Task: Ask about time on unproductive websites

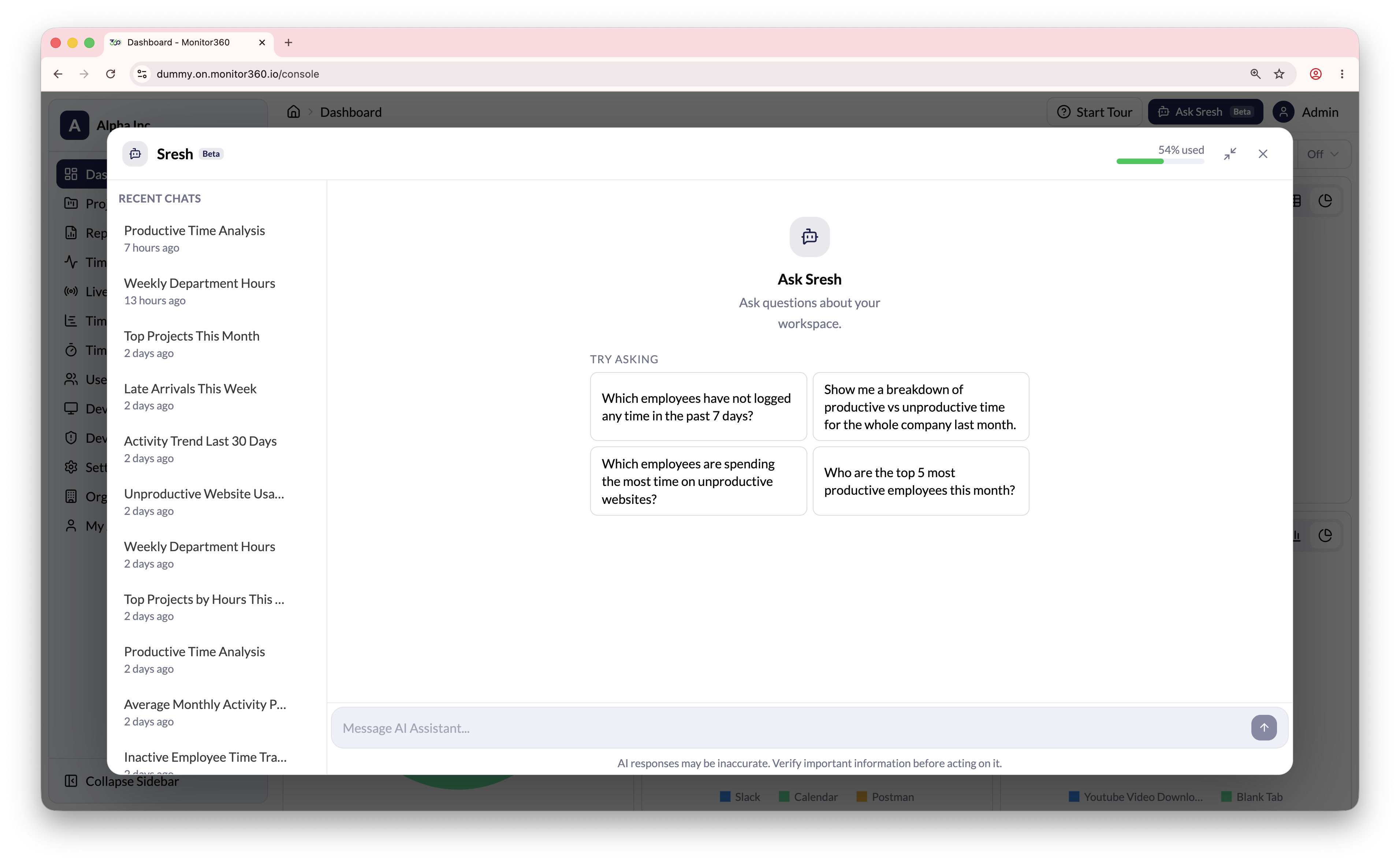Action: coord(698,481)
